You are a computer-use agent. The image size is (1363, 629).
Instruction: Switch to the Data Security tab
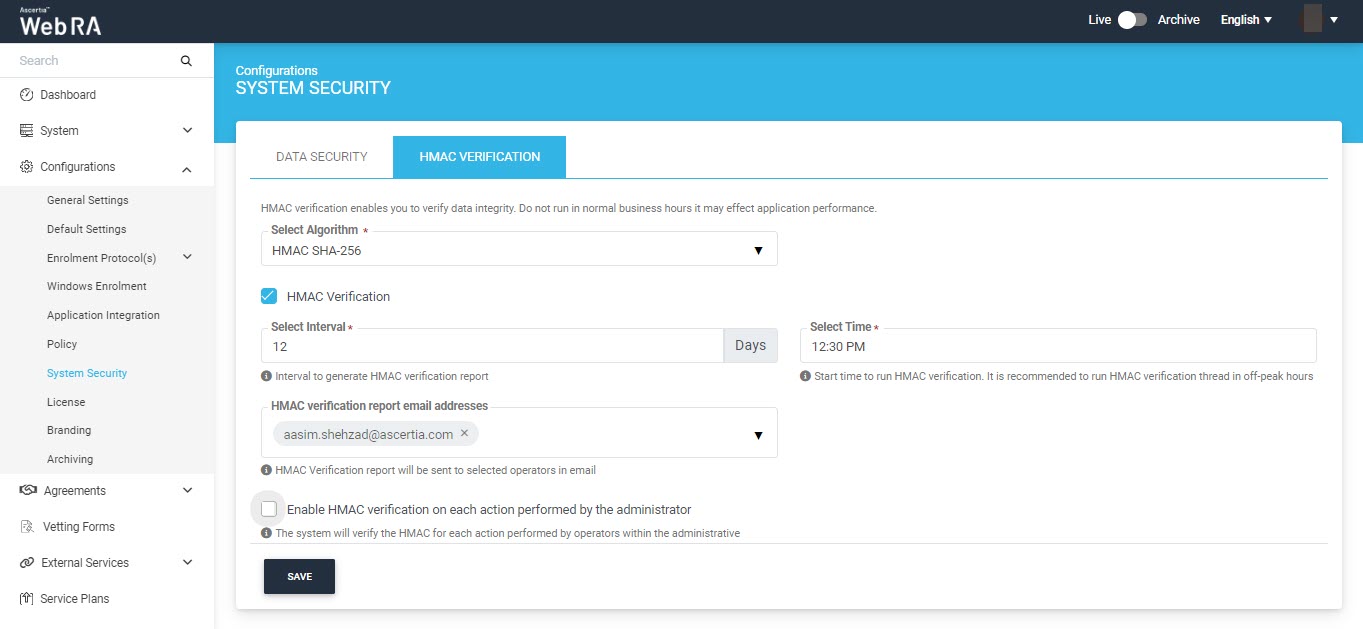point(322,157)
